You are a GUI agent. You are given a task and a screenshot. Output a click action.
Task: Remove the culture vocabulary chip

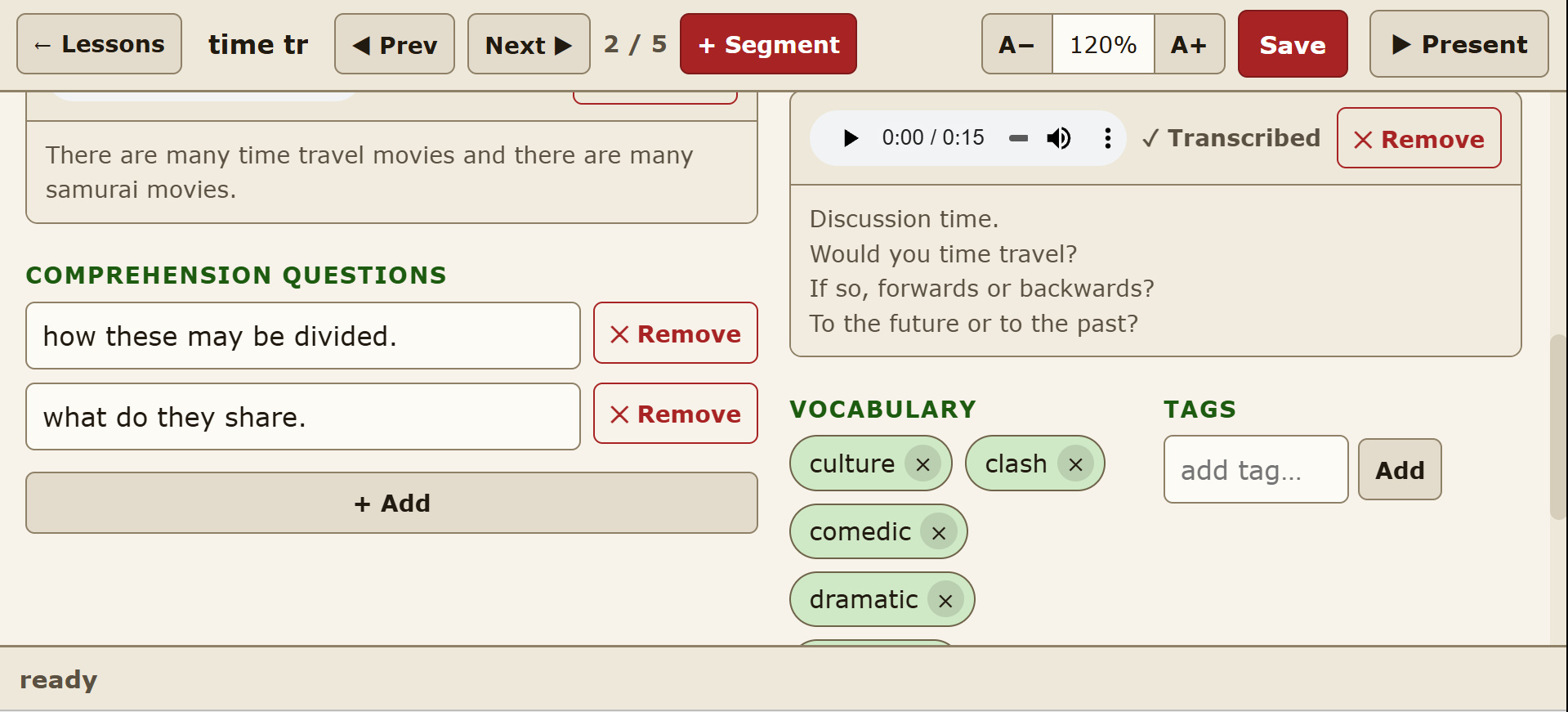tap(922, 464)
